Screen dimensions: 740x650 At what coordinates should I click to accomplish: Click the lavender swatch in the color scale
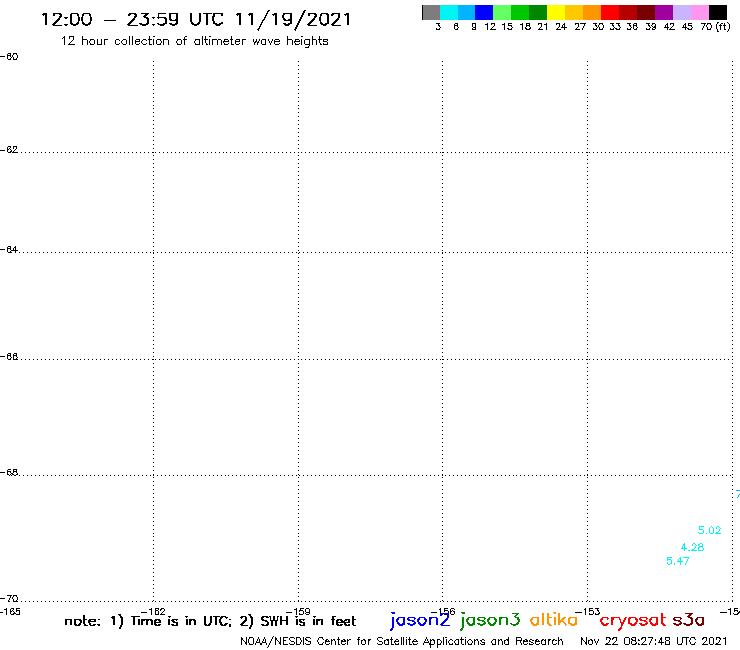coord(681,12)
